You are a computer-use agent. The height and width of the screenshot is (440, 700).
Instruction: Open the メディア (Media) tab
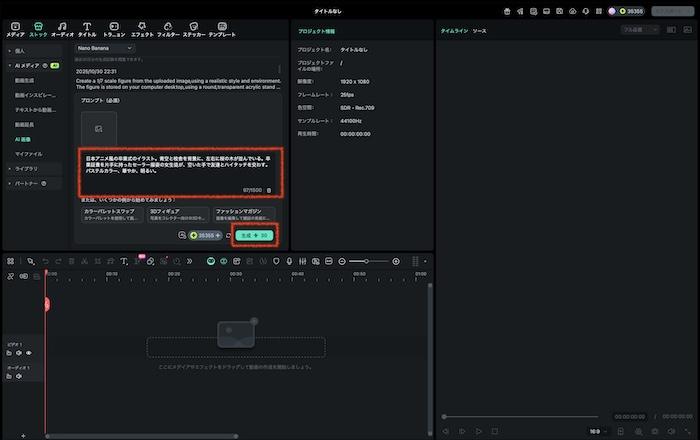click(x=15, y=29)
